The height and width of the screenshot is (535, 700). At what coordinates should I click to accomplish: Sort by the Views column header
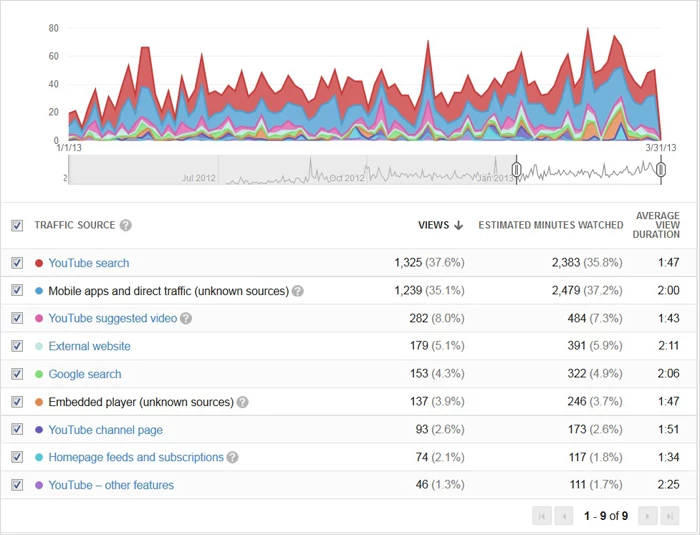(433, 225)
